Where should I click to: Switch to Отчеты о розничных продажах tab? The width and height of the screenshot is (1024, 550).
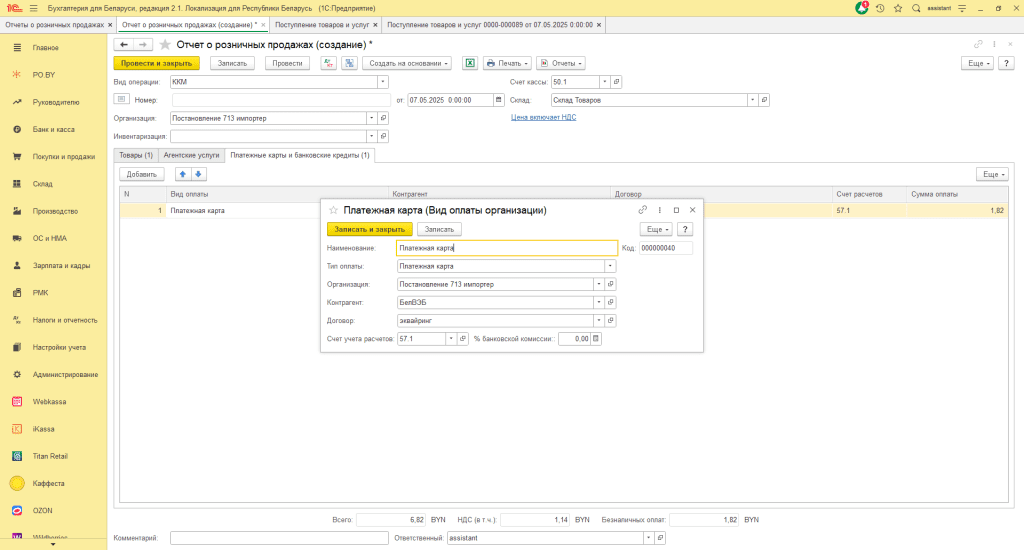click(x=54, y=25)
